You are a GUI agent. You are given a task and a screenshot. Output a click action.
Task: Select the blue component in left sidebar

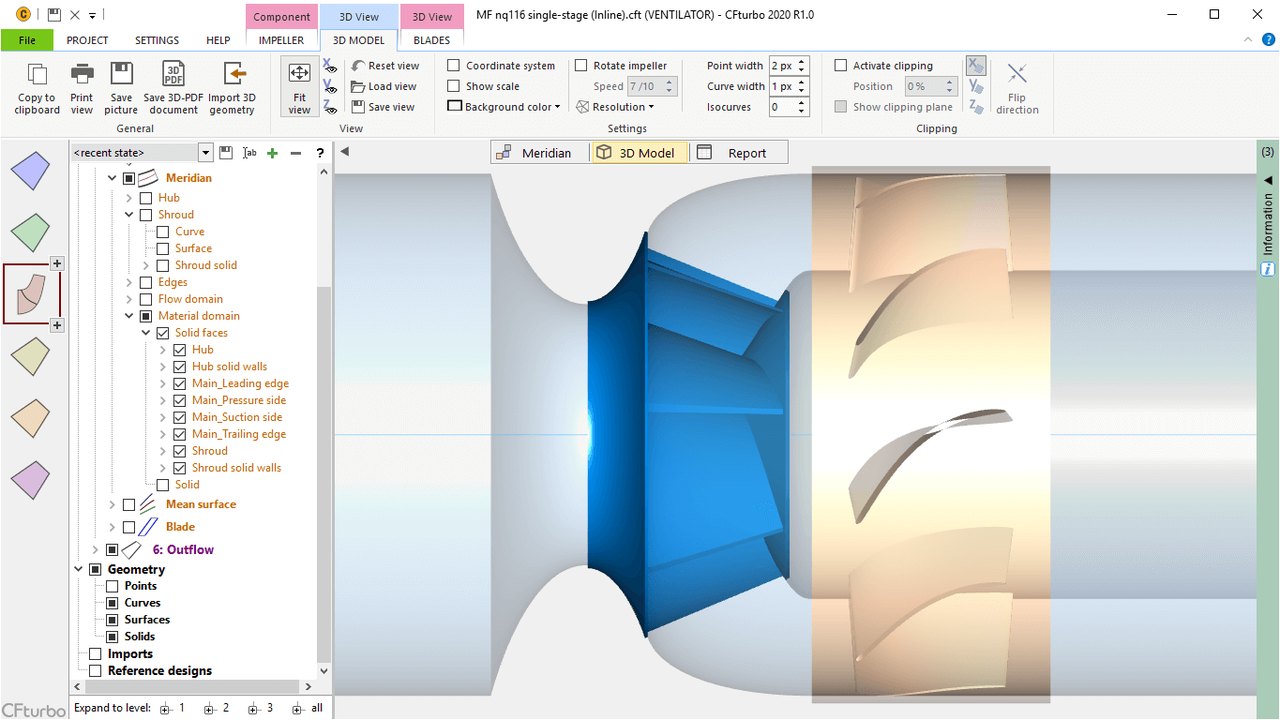(x=30, y=171)
